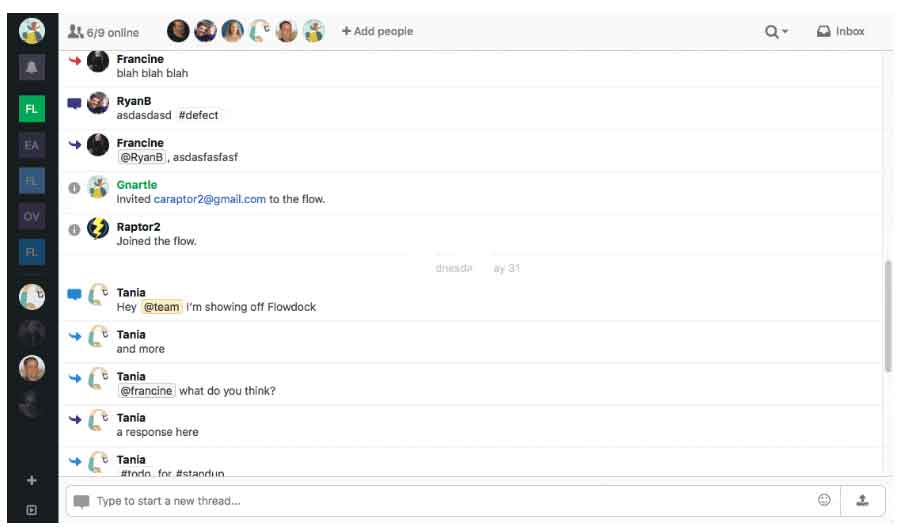The height and width of the screenshot is (530, 901).
Task: Open thread bubble icon beside RyanB's message
Action: [75, 103]
